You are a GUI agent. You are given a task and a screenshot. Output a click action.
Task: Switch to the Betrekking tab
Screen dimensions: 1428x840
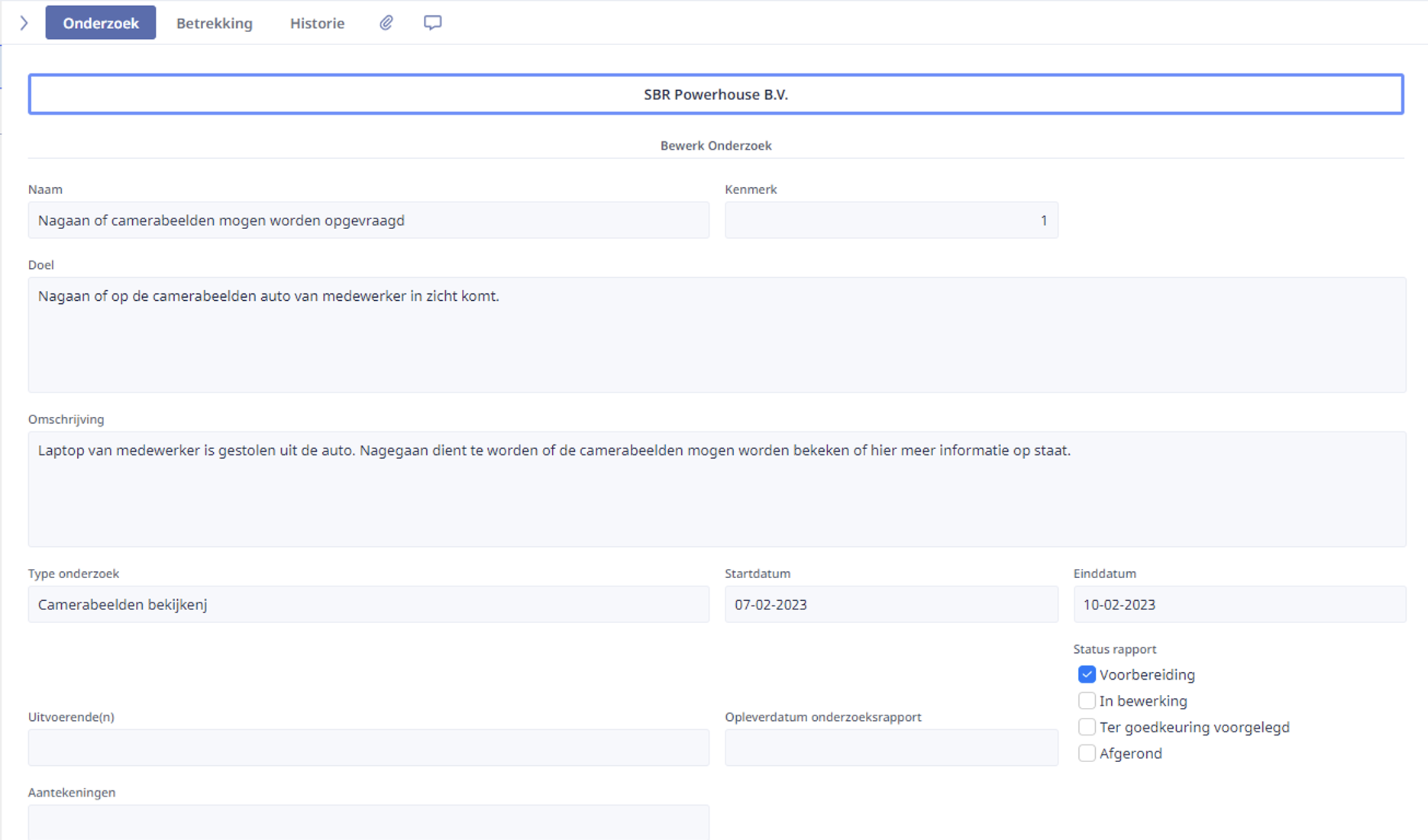pyautogui.click(x=215, y=23)
